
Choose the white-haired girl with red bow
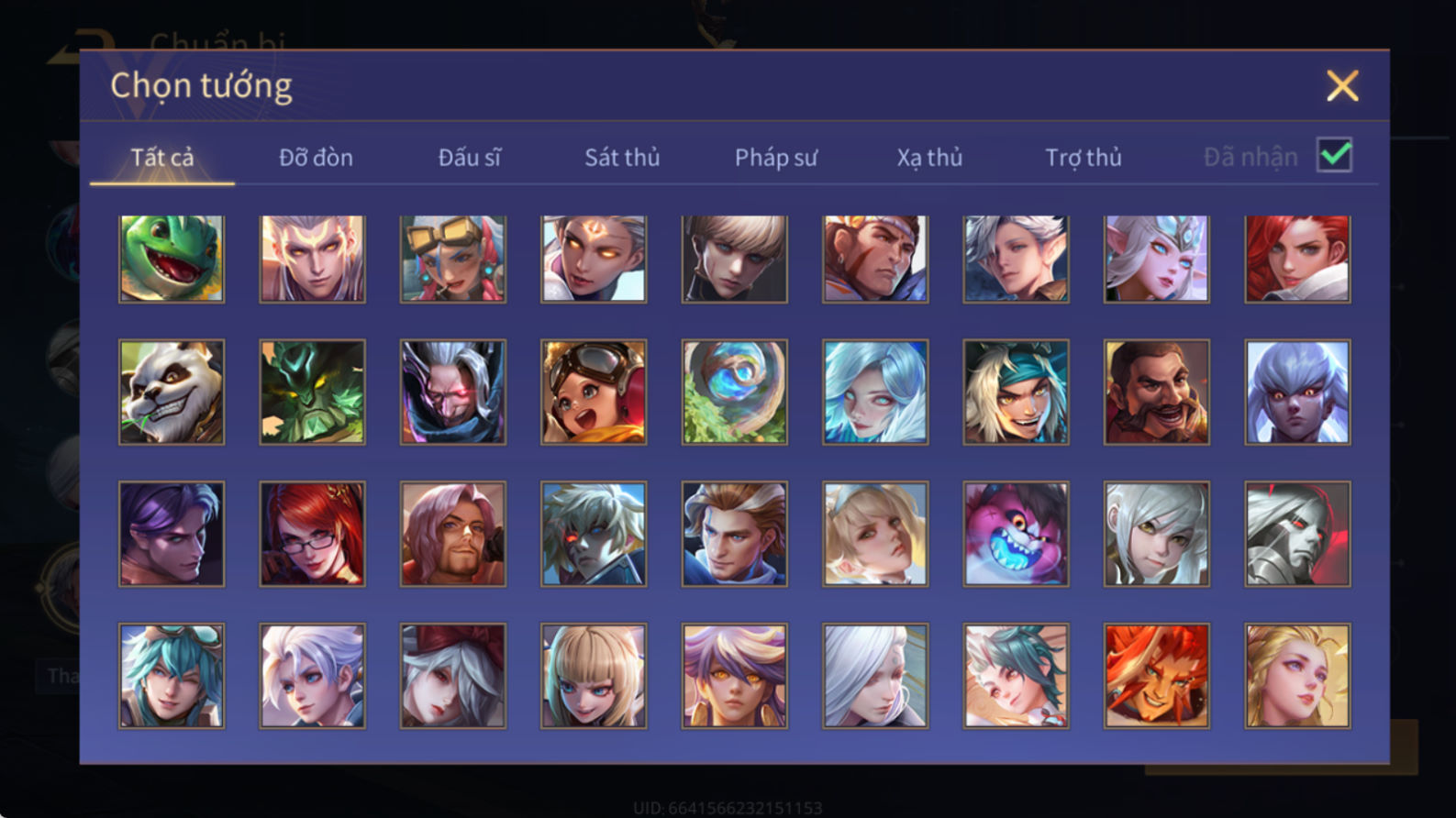coord(453,676)
